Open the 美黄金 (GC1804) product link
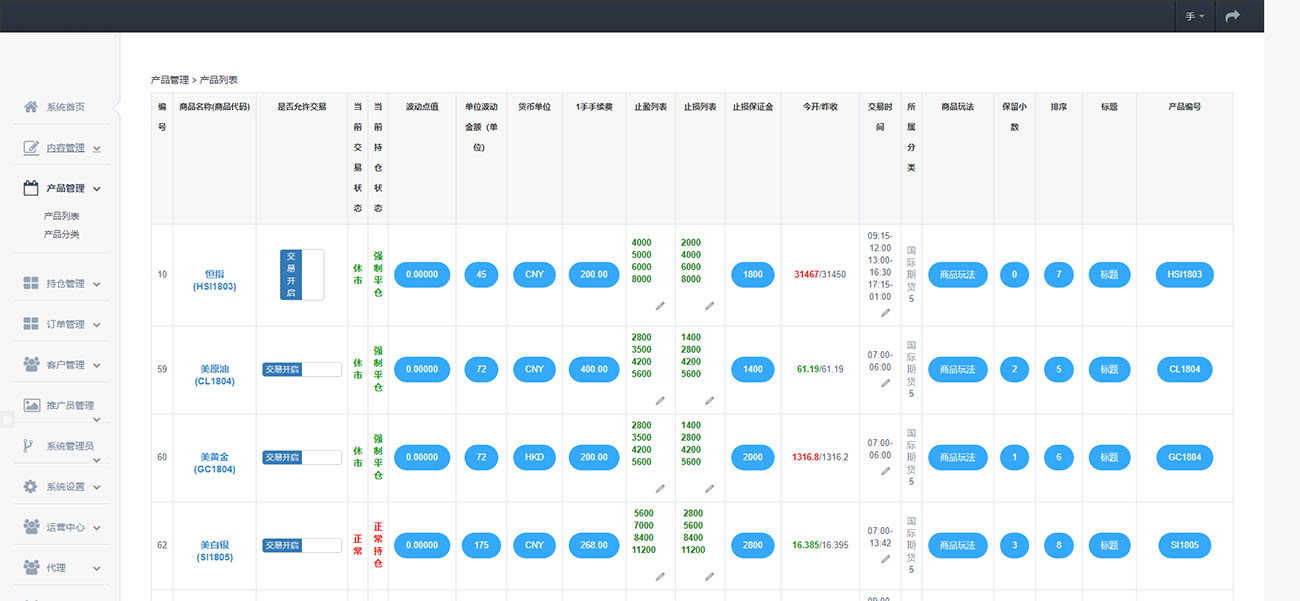 tap(214, 463)
